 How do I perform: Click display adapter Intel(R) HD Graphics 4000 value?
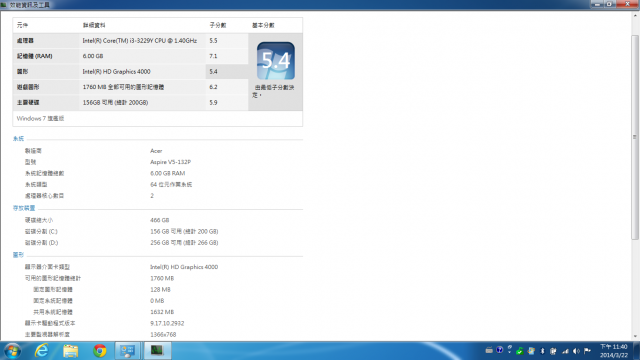pos(184,267)
